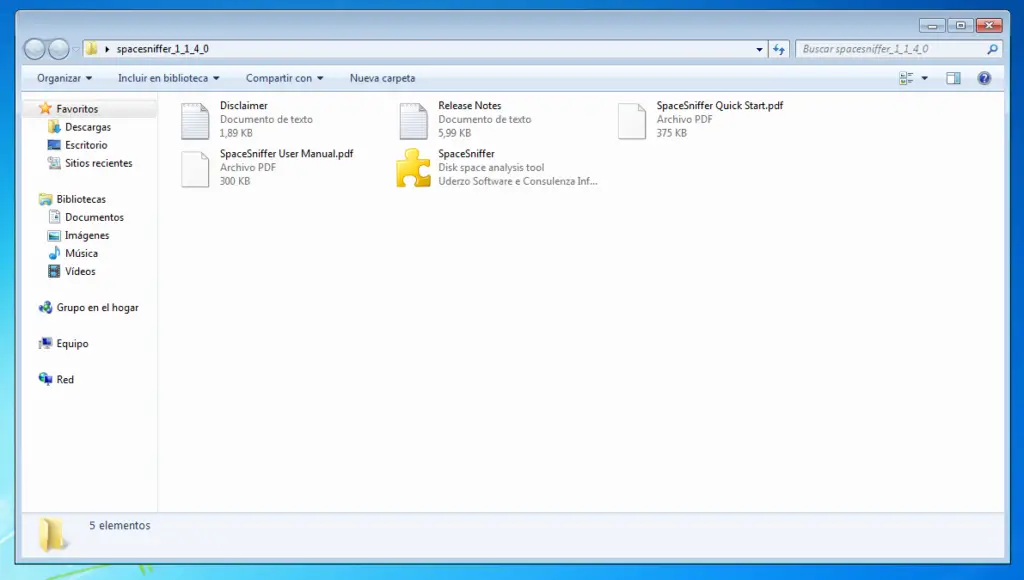Open recent pages dropdown beside navigation arrows

[x=76, y=49]
